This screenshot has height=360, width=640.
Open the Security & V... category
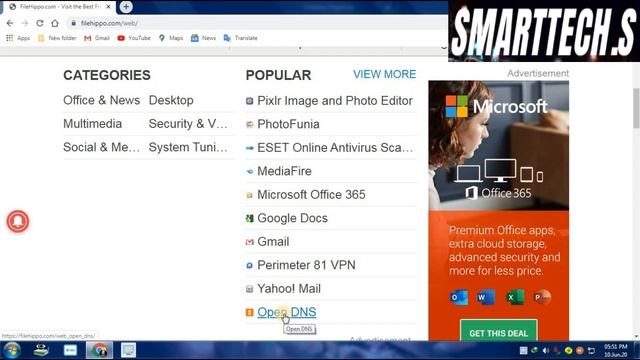[x=188, y=124]
